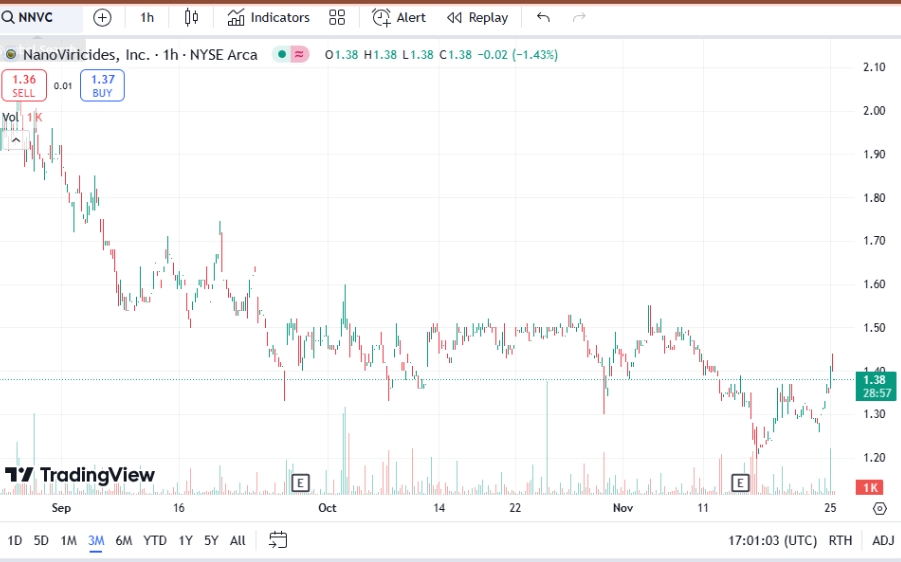Open layout templates grid icon
Image resolution: width=901 pixels, height=562 pixels.
tap(337, 18)
